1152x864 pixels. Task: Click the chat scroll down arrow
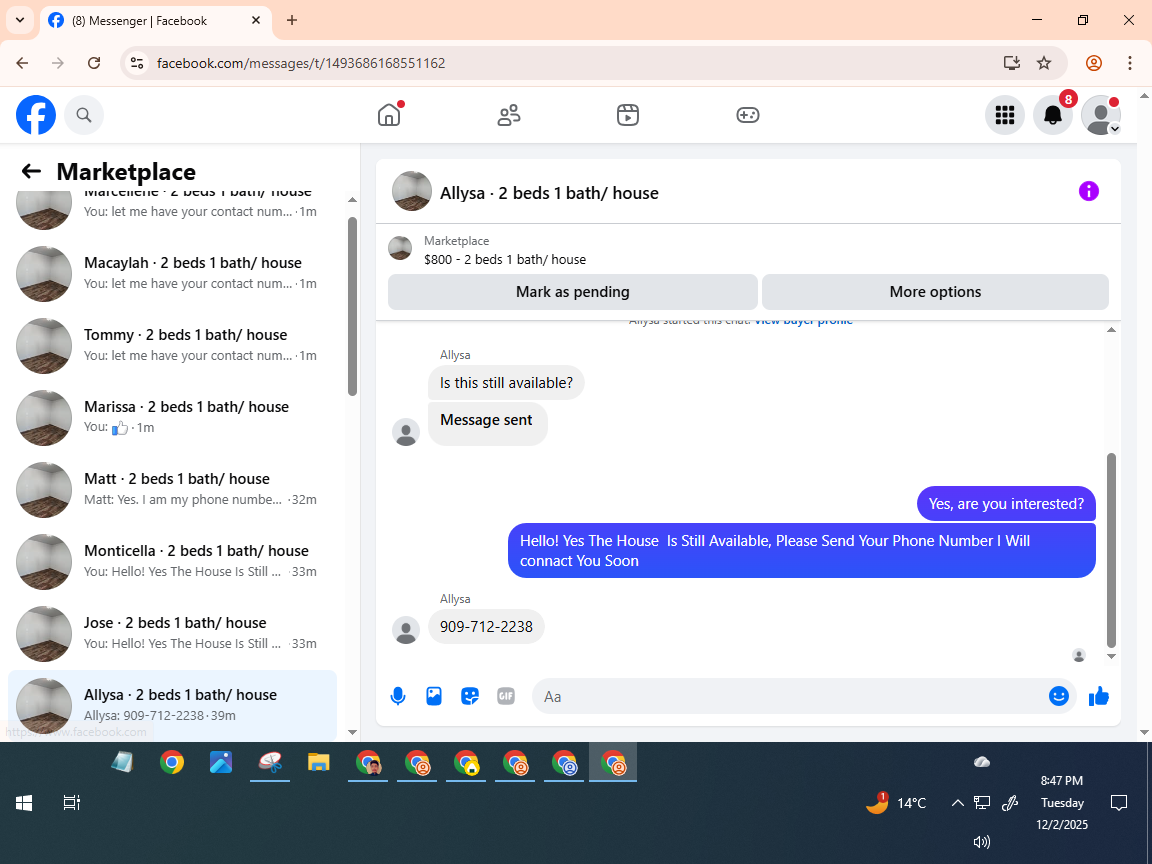tap(1111, 656)
